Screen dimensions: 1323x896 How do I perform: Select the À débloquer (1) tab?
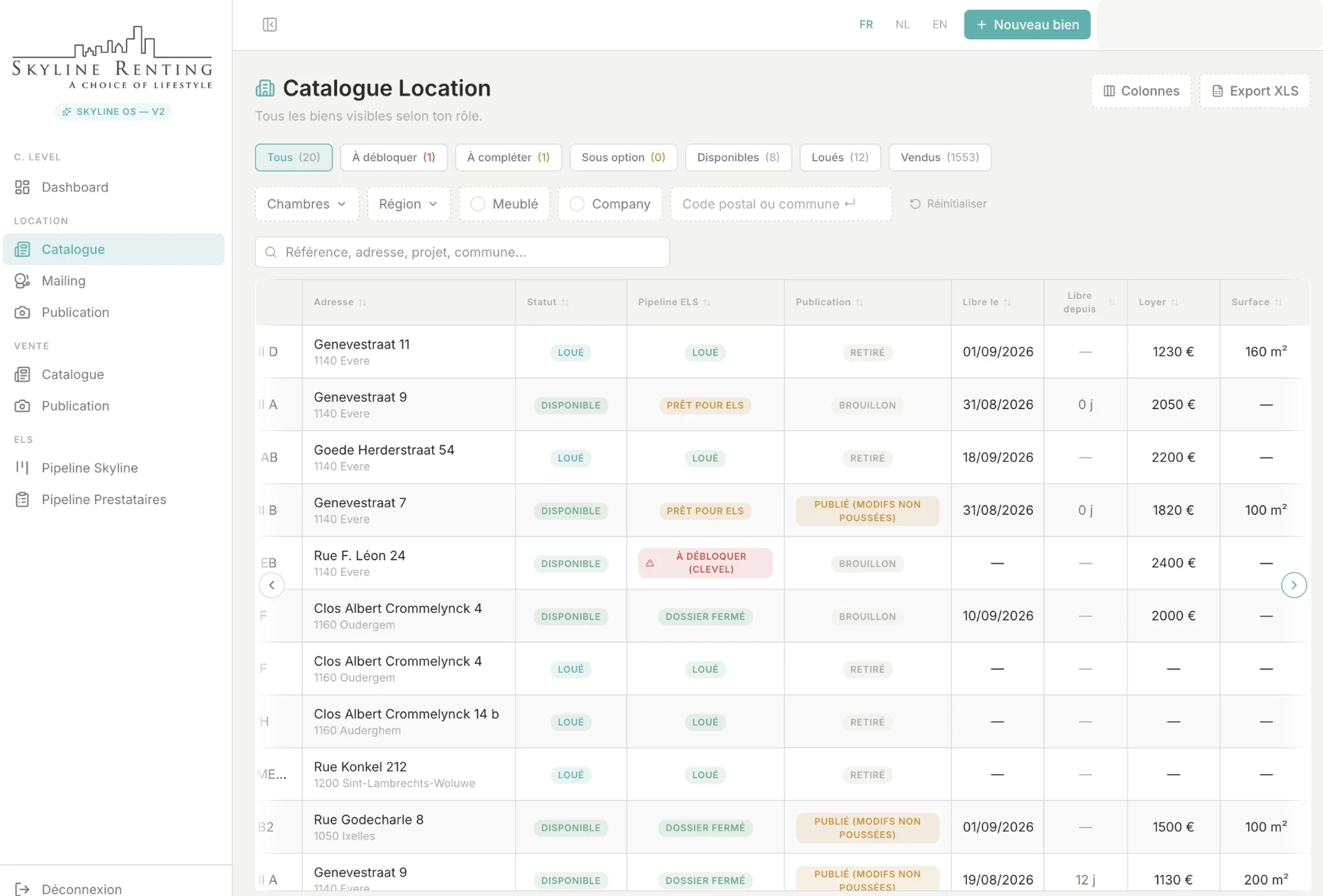point(393,157)
